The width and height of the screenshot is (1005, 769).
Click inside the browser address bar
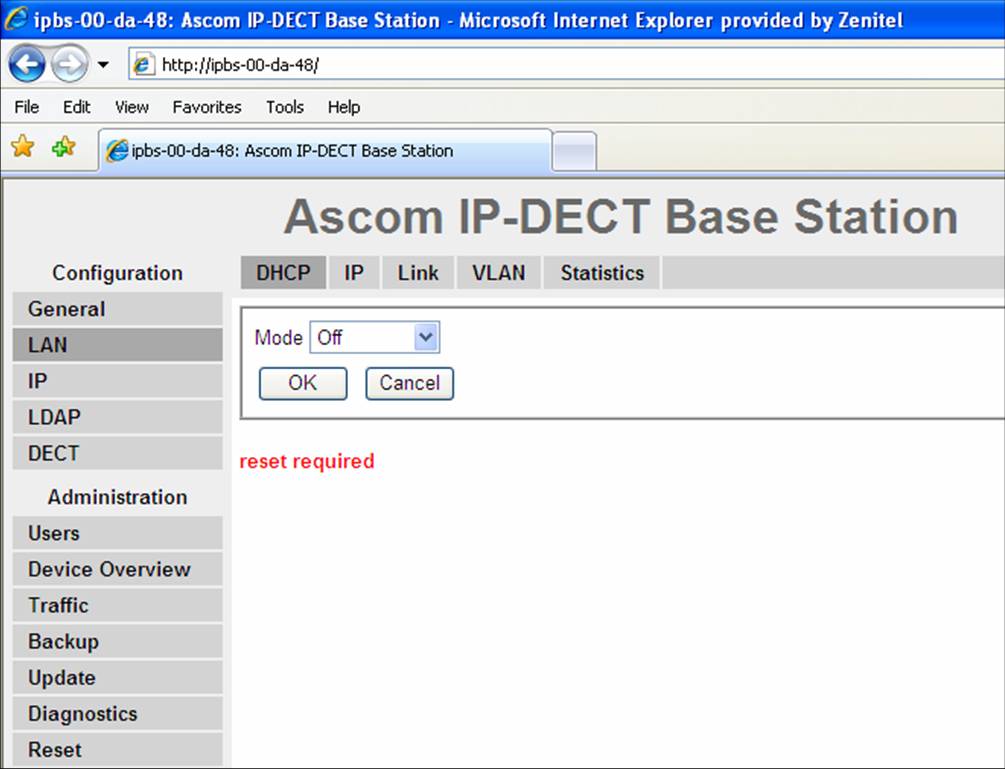coord(400,62)
